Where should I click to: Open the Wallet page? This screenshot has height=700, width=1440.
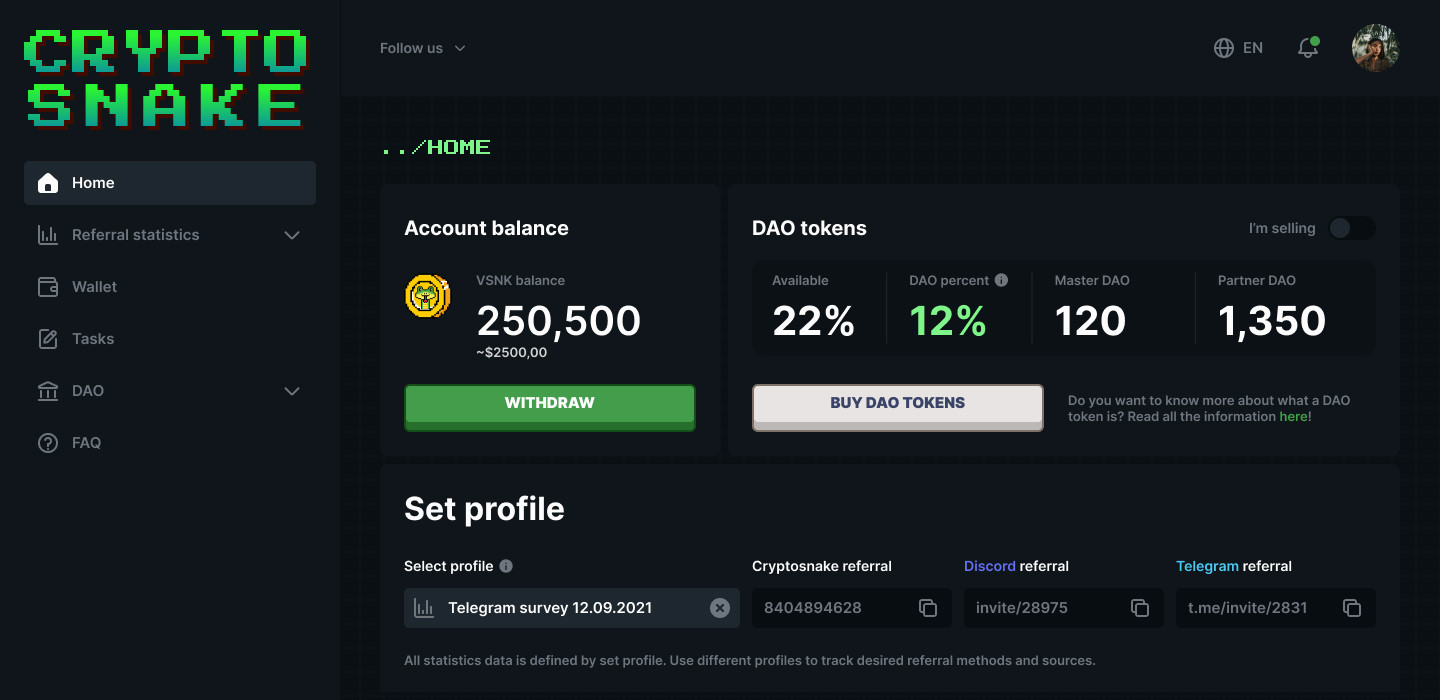point(94,287)
